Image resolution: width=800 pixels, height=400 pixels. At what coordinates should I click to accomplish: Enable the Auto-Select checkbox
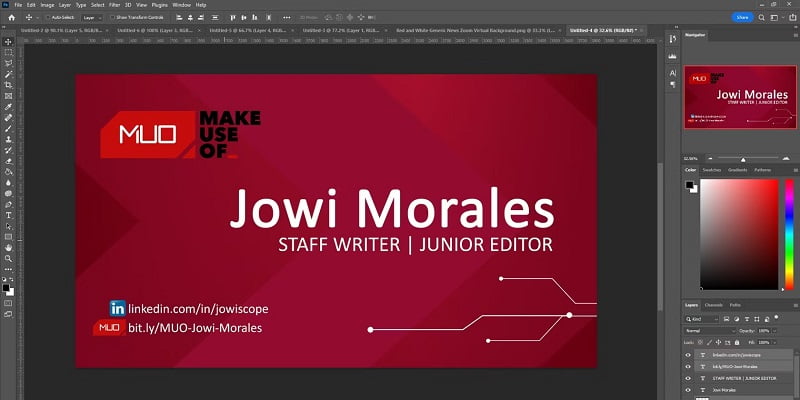click(x=47, y=17)
